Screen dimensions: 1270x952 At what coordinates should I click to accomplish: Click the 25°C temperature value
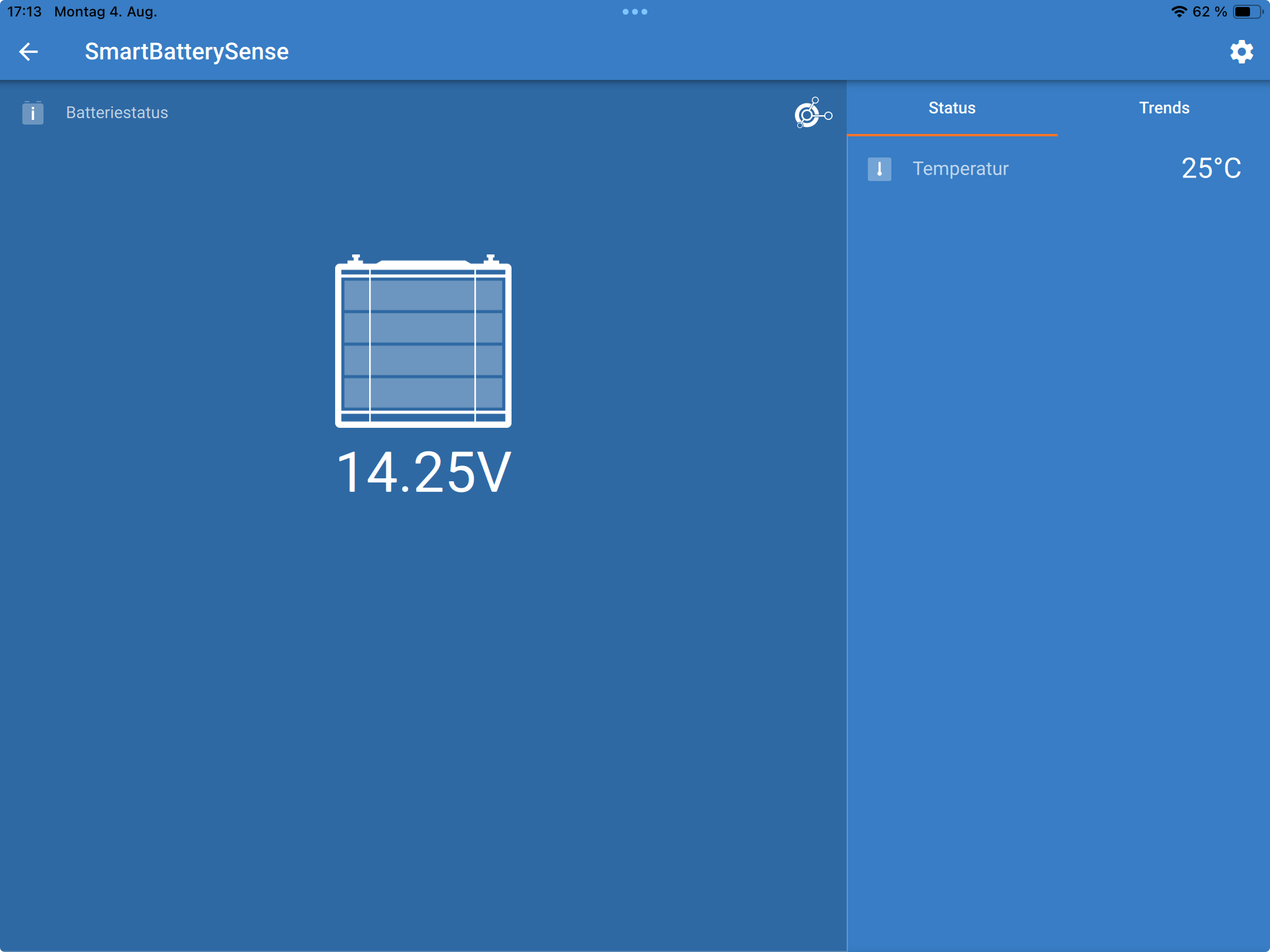[1211, 169]
